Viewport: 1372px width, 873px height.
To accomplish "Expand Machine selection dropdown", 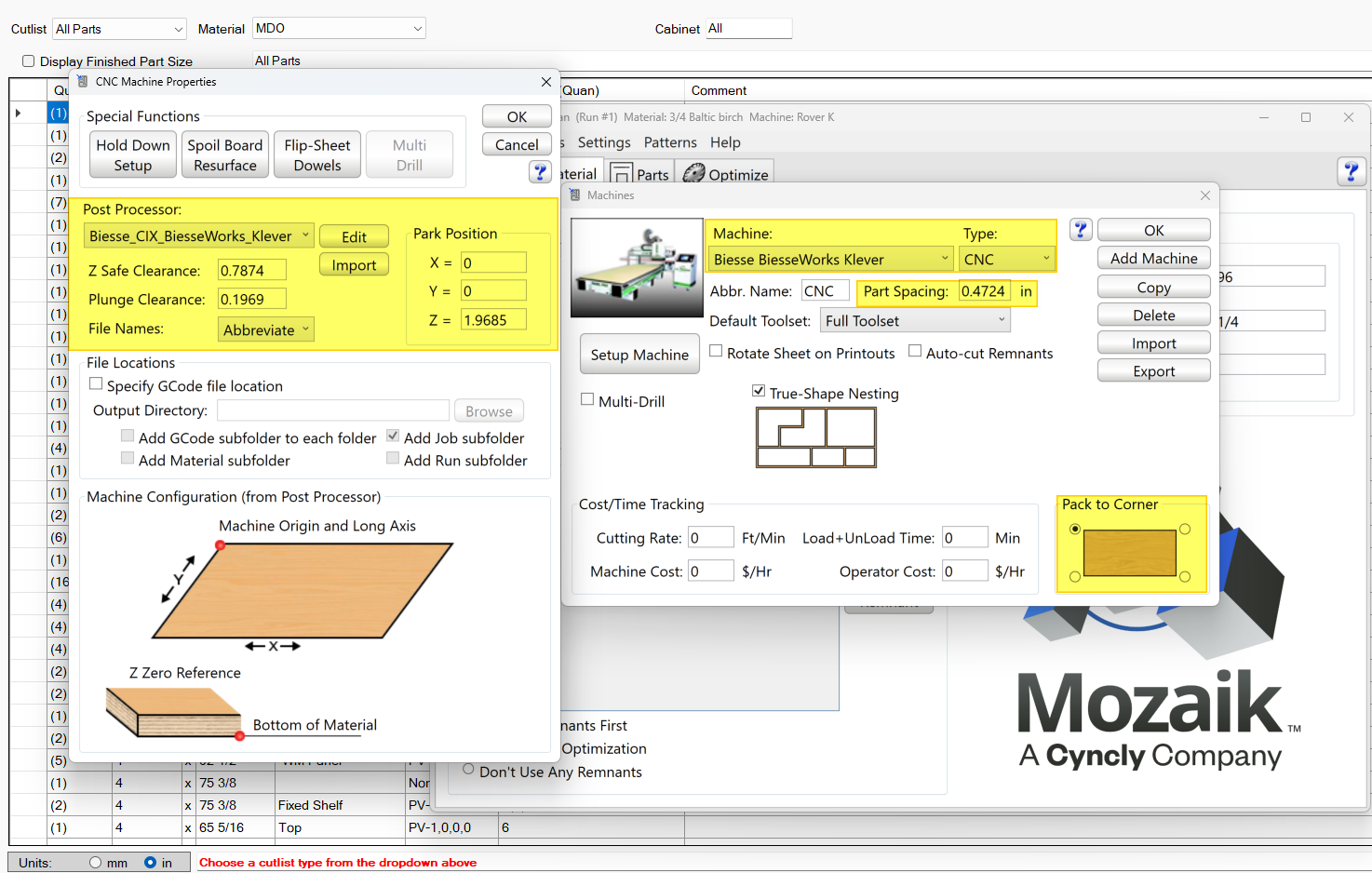I will click(831, 259).
